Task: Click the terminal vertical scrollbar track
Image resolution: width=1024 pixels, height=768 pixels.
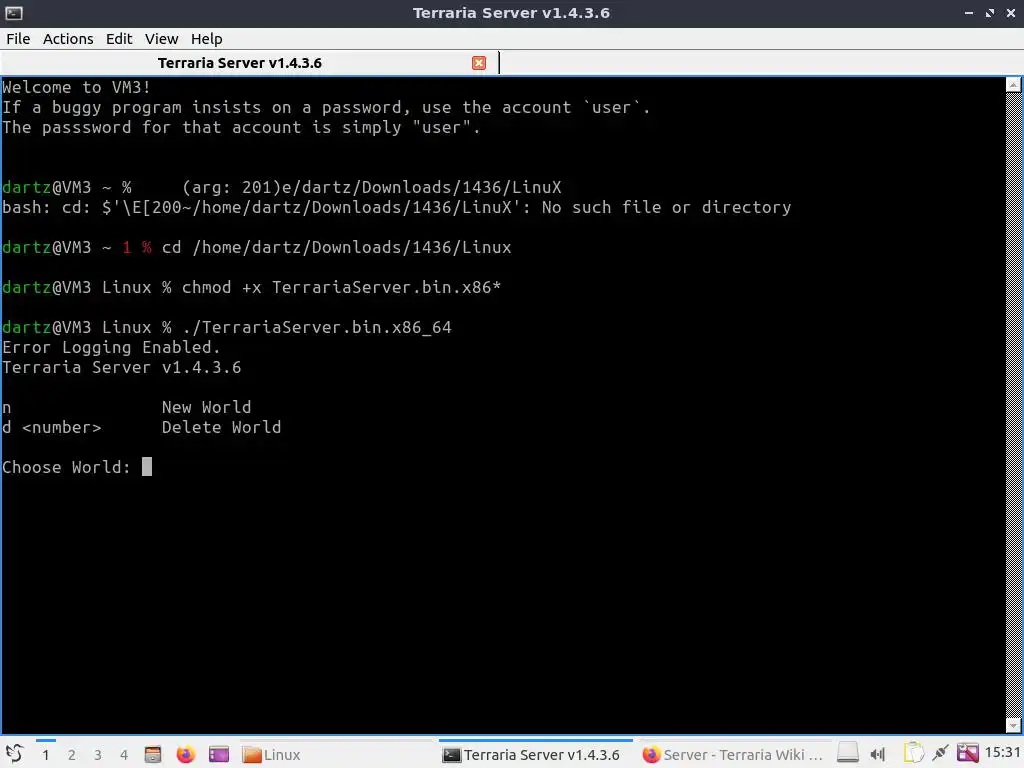Action: (1014, 405)
